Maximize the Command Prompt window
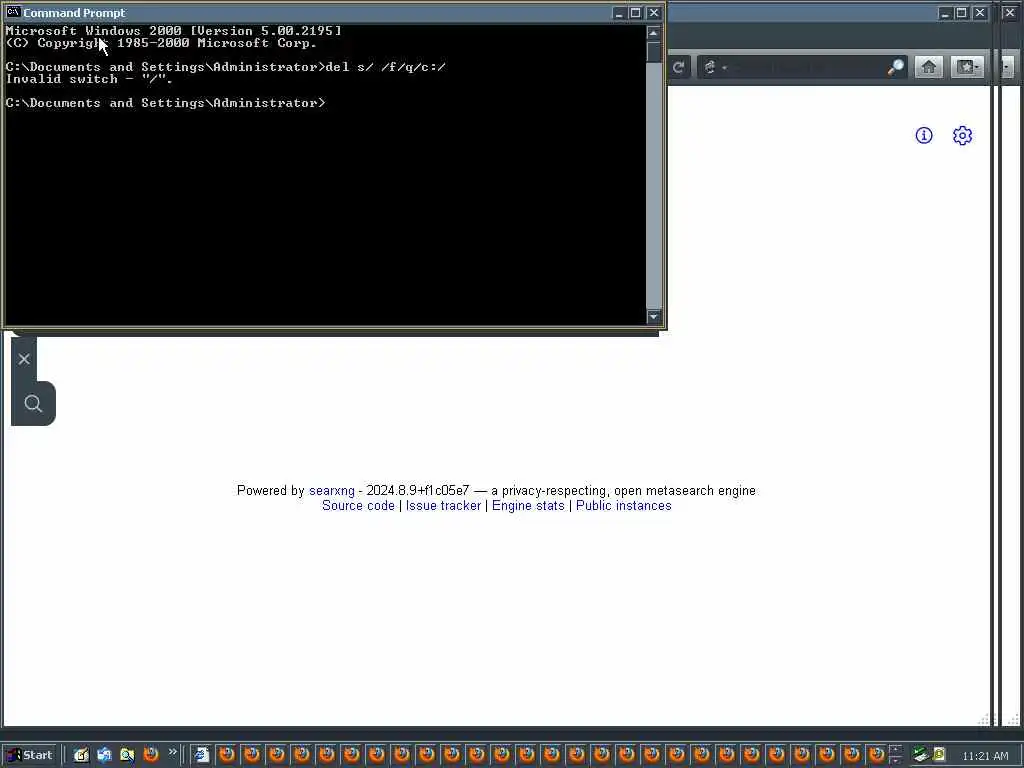 [635, 13]
